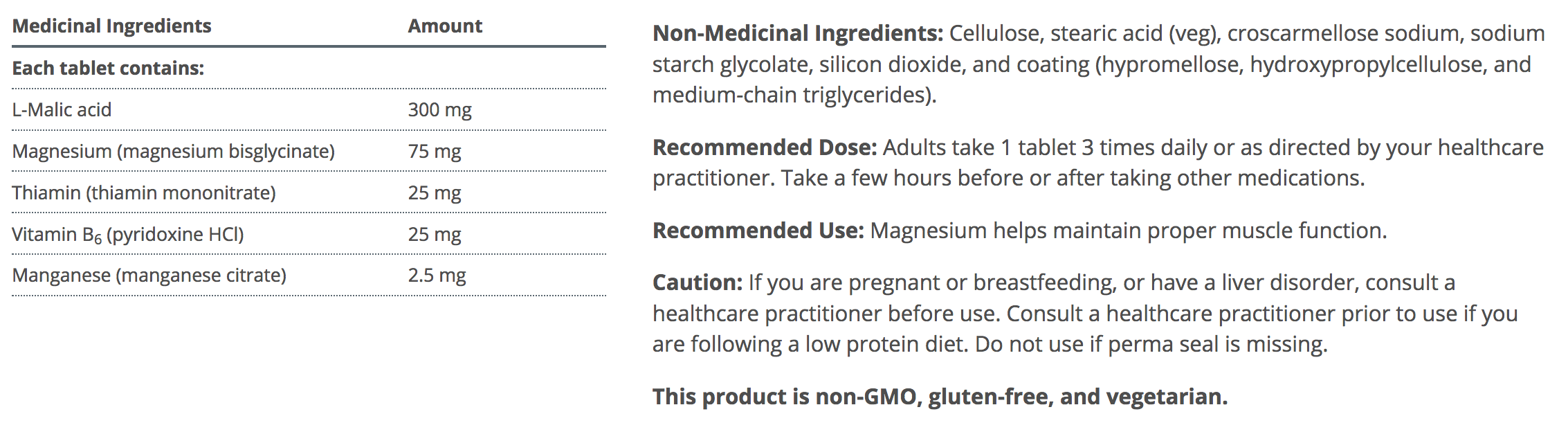1568x432 pixels.
Task: Click the Amount column header
Action: [445, 26]
